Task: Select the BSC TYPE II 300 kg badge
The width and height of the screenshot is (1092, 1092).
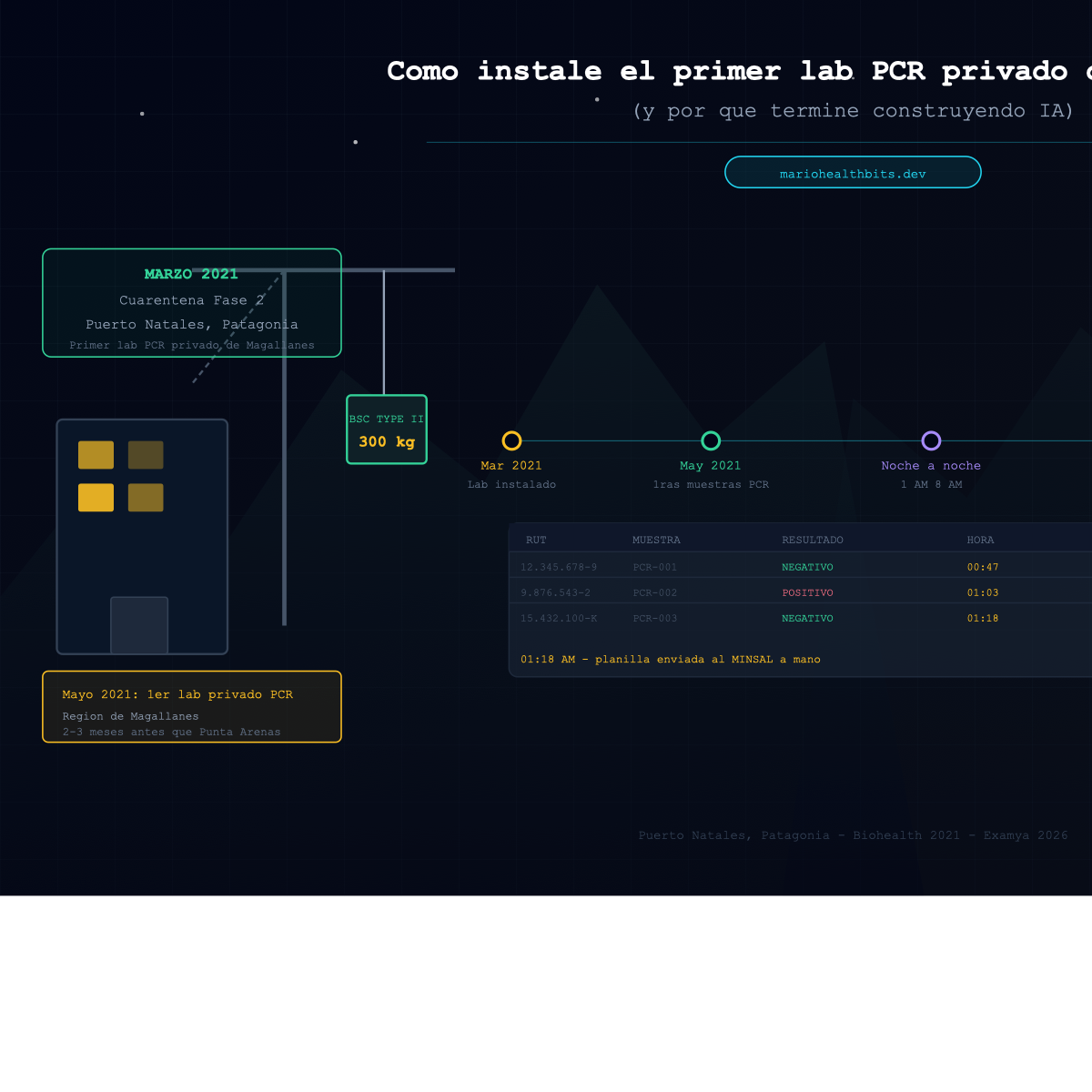Action: 386,430
